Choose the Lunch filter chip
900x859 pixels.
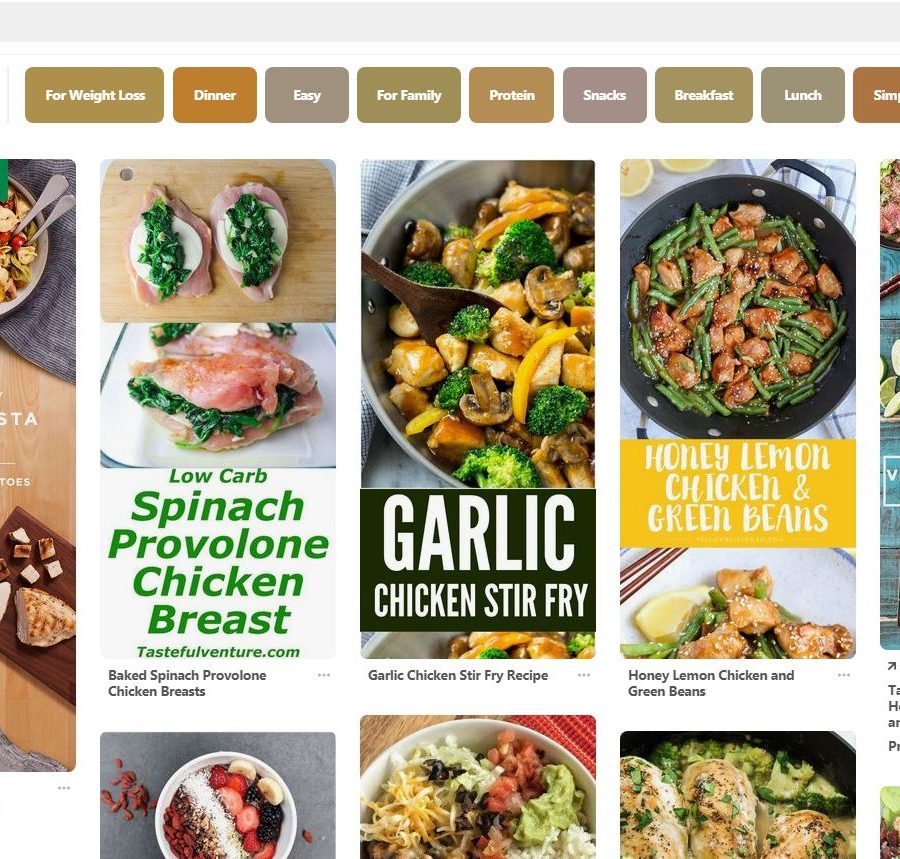[x=802, y=95]
